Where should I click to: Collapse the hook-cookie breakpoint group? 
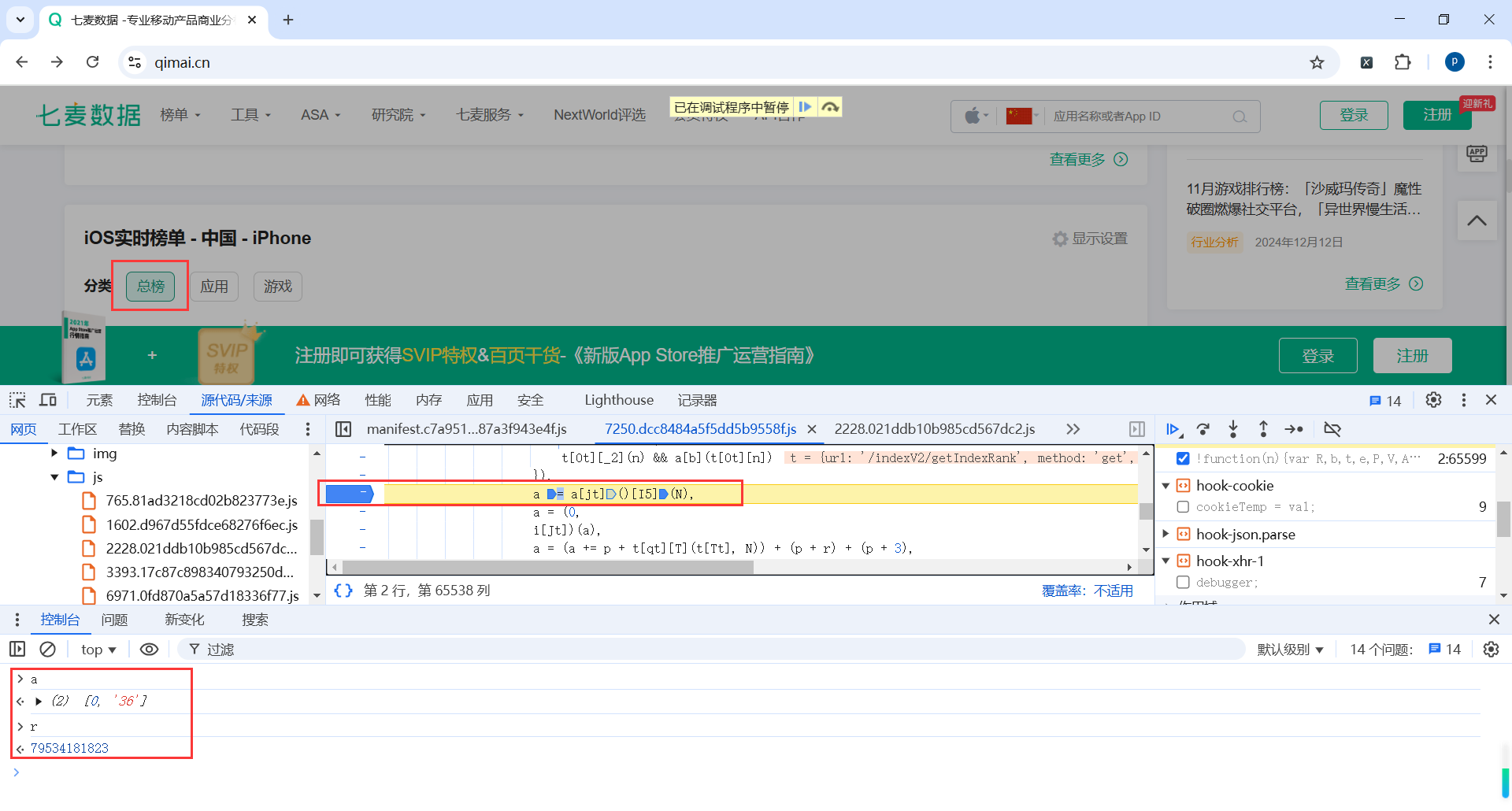click(x=1166, y=485)
